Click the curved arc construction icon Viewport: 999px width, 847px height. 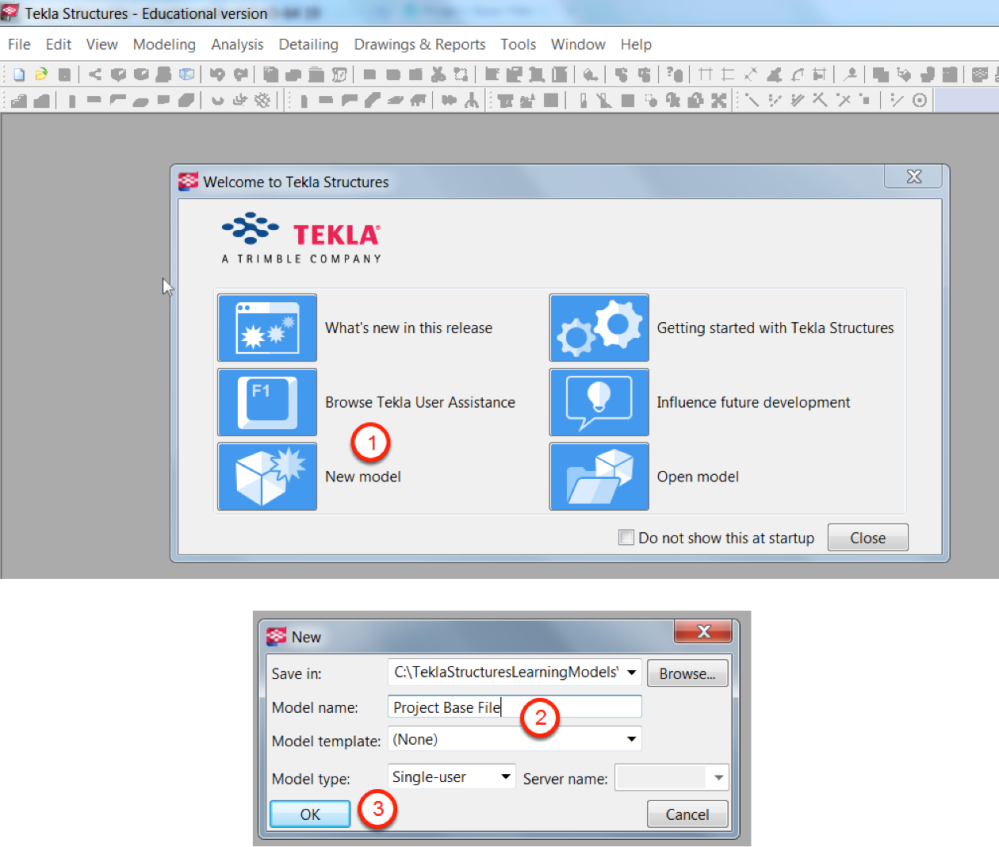pyautogui.click(x=797, y=75)
